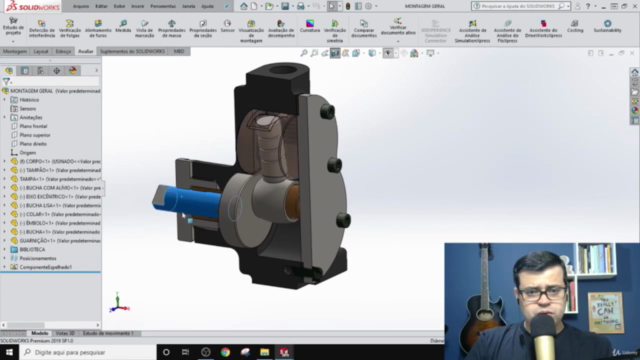Select ConfigurationManager tab icon
The height and width of the screenshot is (360, 640).
(40, 71)
